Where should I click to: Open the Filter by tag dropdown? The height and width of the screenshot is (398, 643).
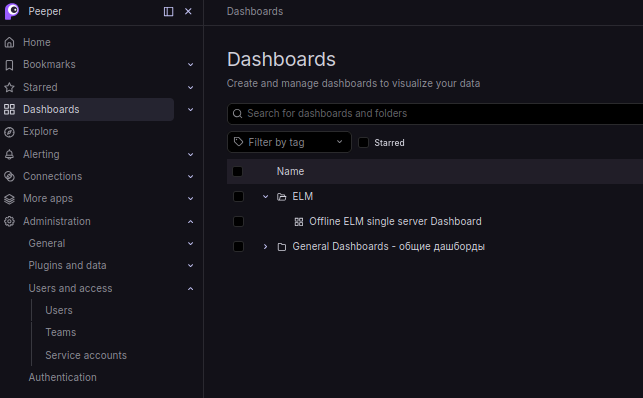click(289, 142)
